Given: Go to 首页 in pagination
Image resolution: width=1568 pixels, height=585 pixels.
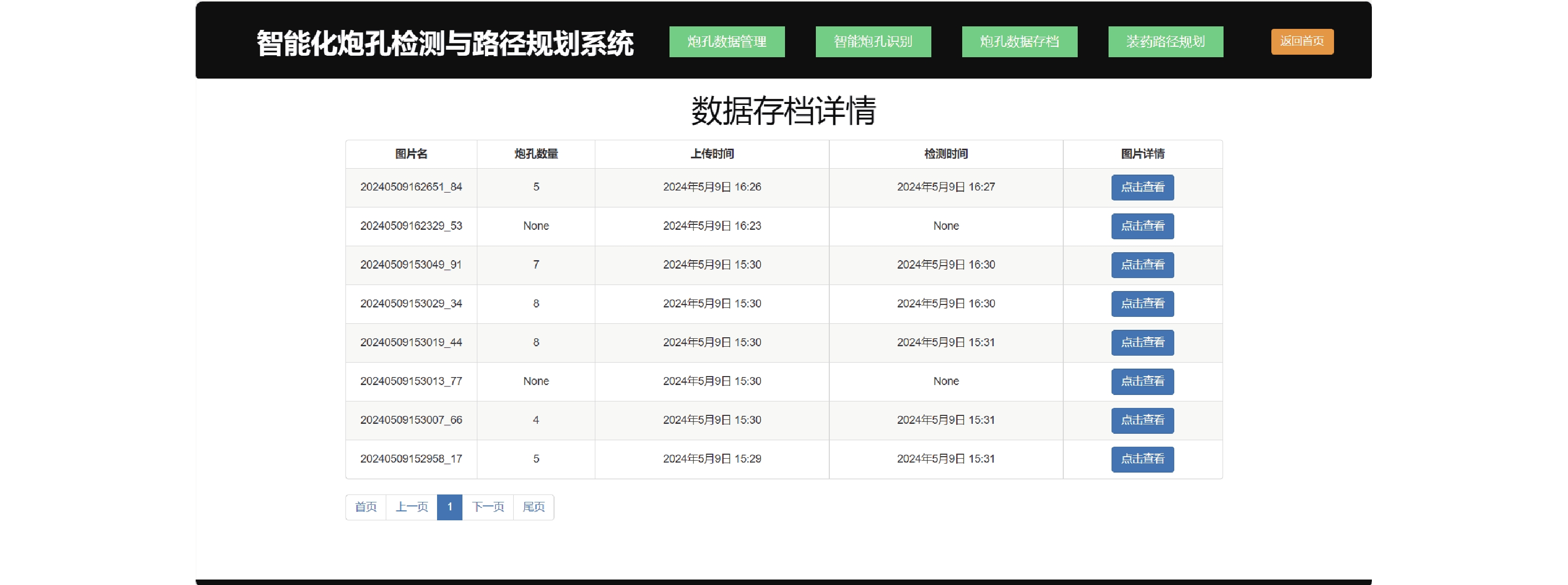Looking at the screenshot, I should click(x=366, y=507).
